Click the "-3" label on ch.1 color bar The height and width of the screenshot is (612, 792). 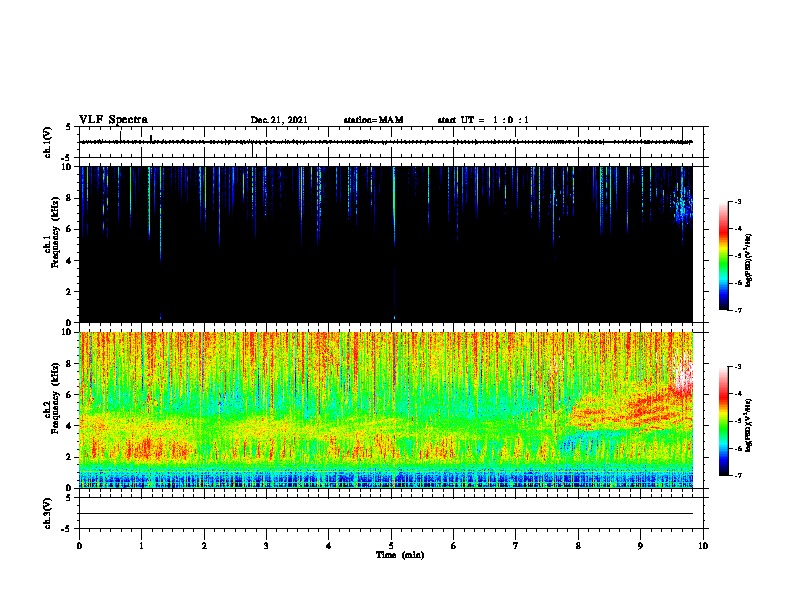click(x=737, y=201)
